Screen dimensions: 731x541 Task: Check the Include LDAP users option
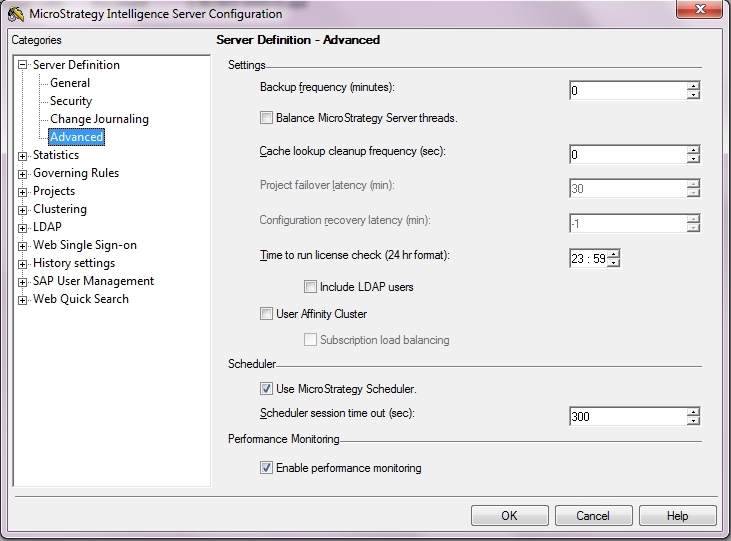point(312,287)
